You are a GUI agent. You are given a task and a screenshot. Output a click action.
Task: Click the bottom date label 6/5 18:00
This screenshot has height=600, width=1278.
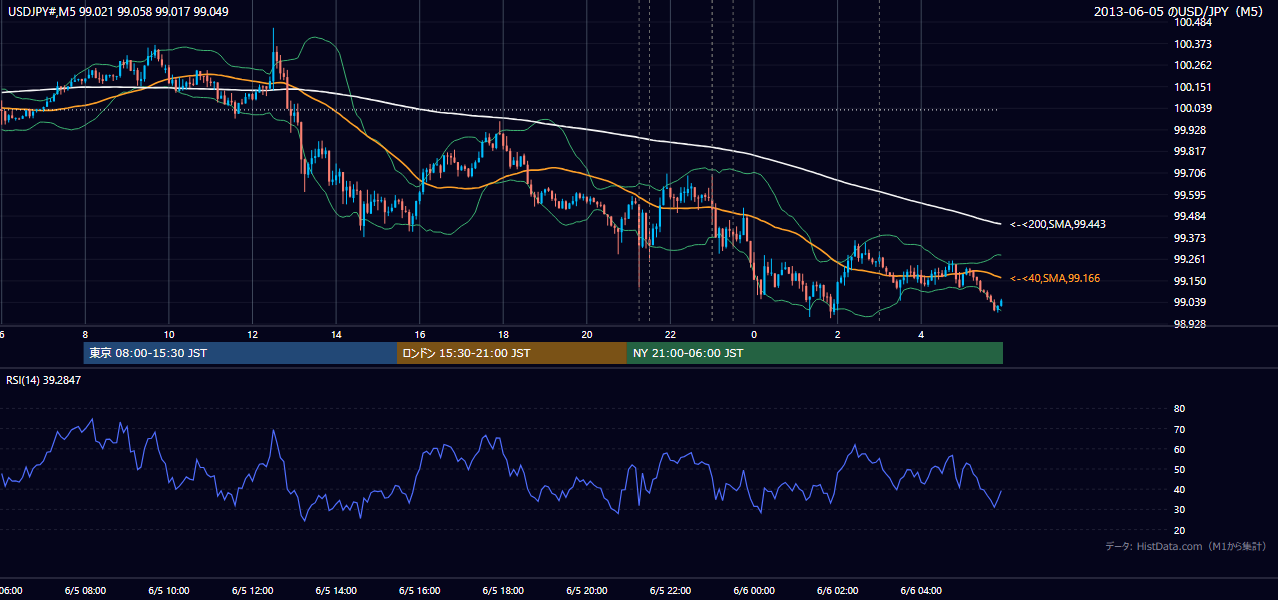click(x=503, y=590)
